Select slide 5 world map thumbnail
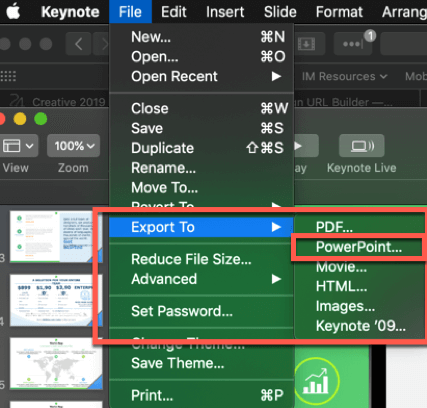 (55, 364)
